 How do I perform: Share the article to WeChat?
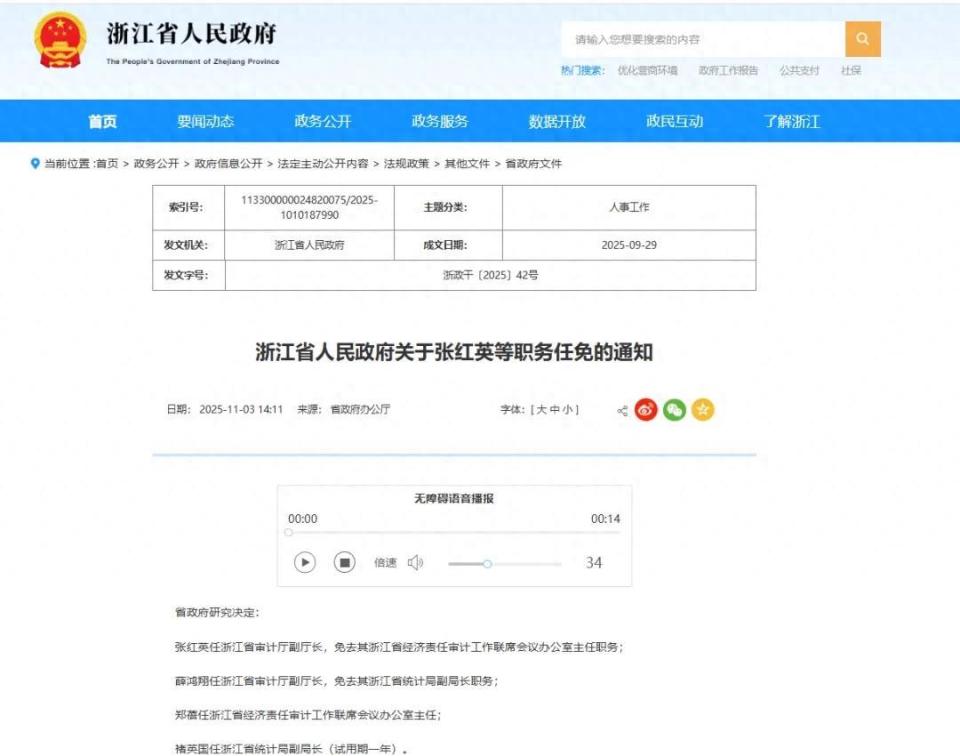point(674,410)
